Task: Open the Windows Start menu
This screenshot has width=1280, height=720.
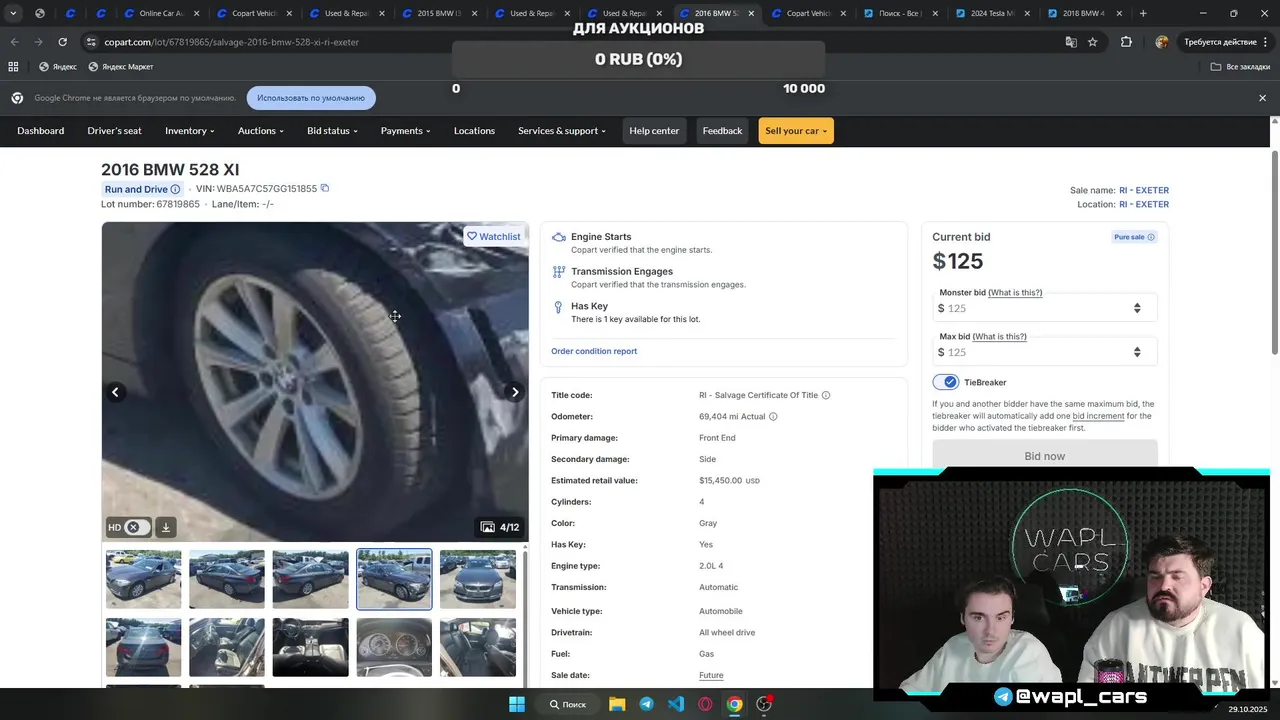Action: [x=517, y=704]
